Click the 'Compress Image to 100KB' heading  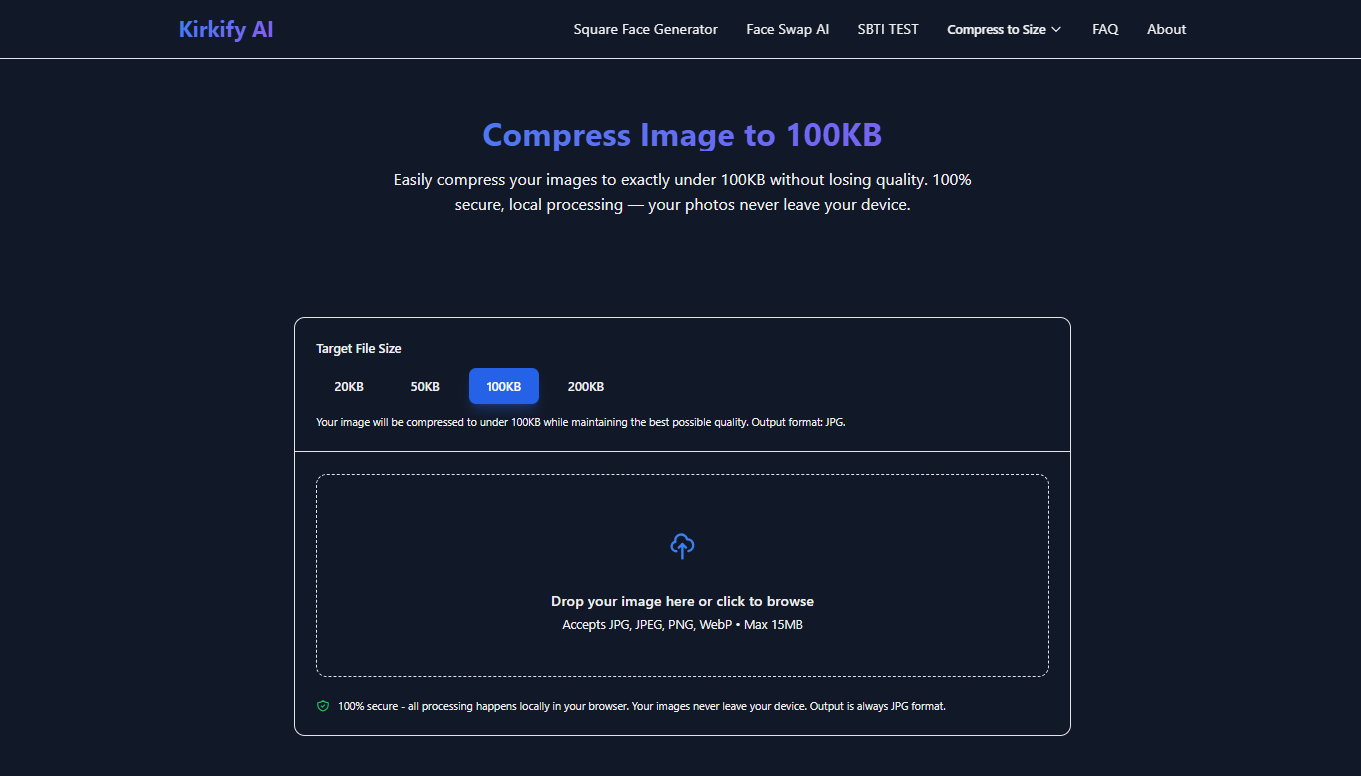tap(682, 135)
